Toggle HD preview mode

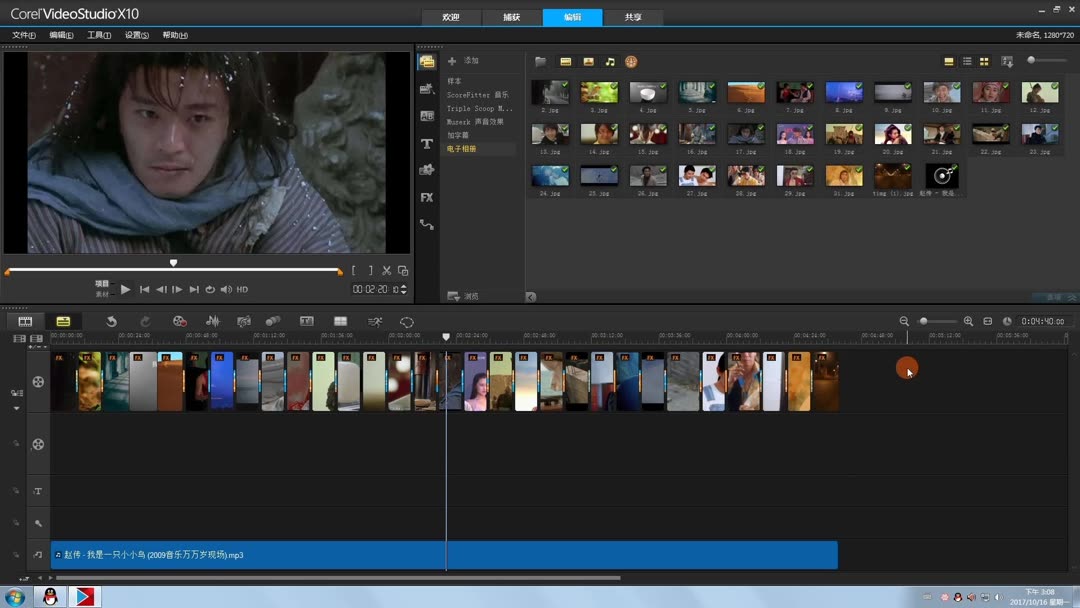[242, 290]
